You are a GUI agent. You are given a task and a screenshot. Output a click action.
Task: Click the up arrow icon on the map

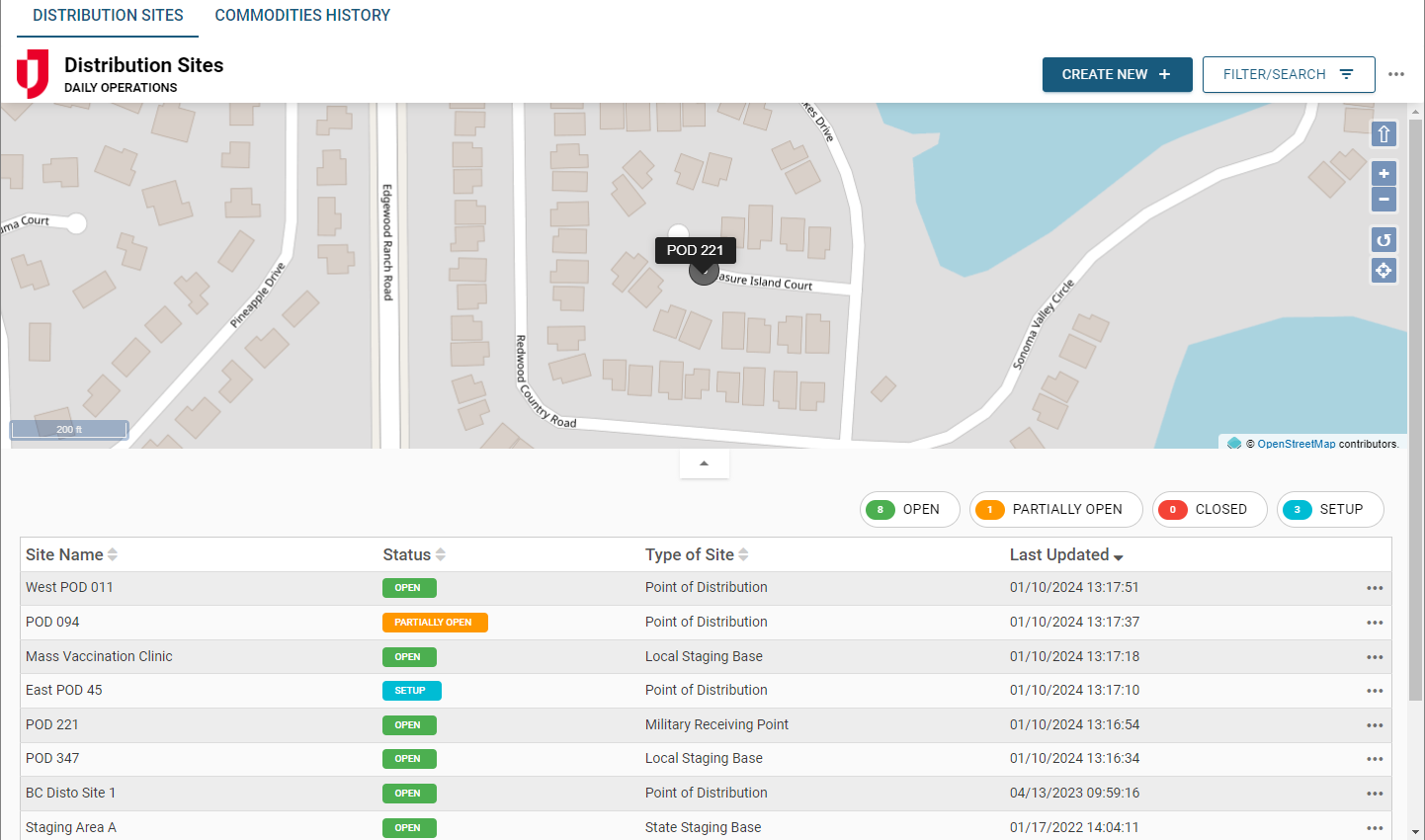pyautogui.click(x=1383, y=134)
